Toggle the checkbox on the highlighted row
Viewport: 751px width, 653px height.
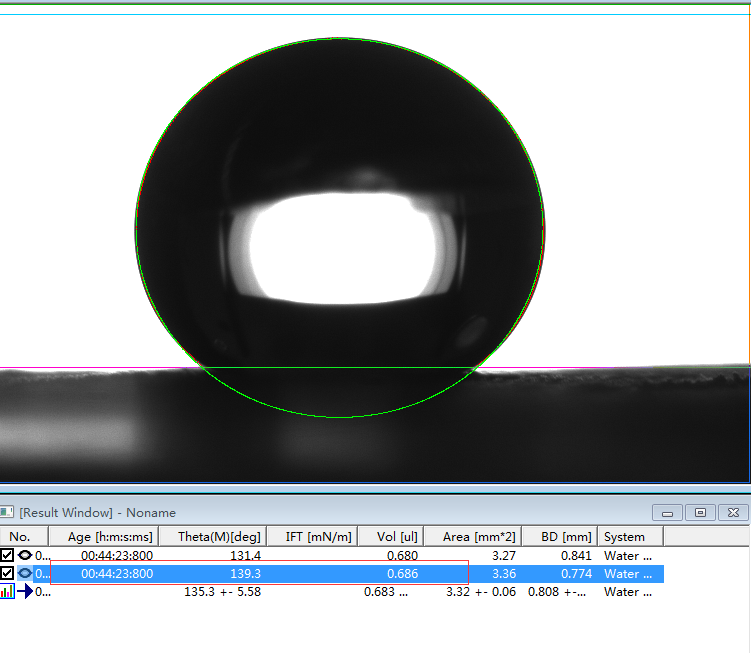coord(8,574)
